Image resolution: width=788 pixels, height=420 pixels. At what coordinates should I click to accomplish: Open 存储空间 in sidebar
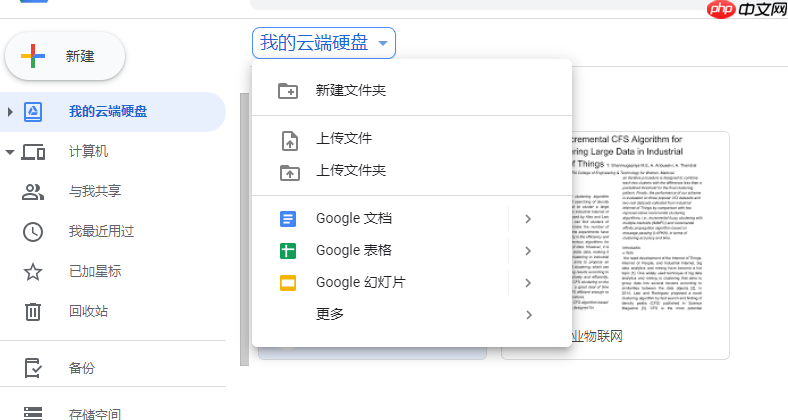coord(113,414)
